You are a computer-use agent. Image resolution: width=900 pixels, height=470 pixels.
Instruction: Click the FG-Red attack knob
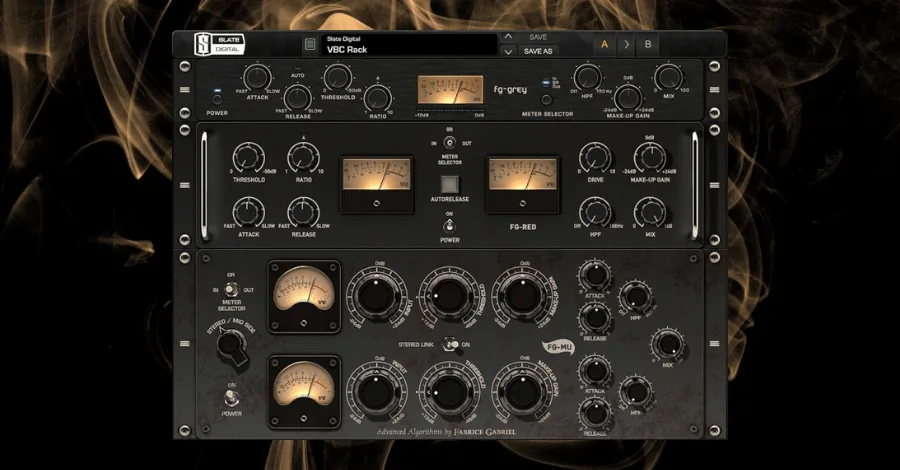click(x=249, y=212)
